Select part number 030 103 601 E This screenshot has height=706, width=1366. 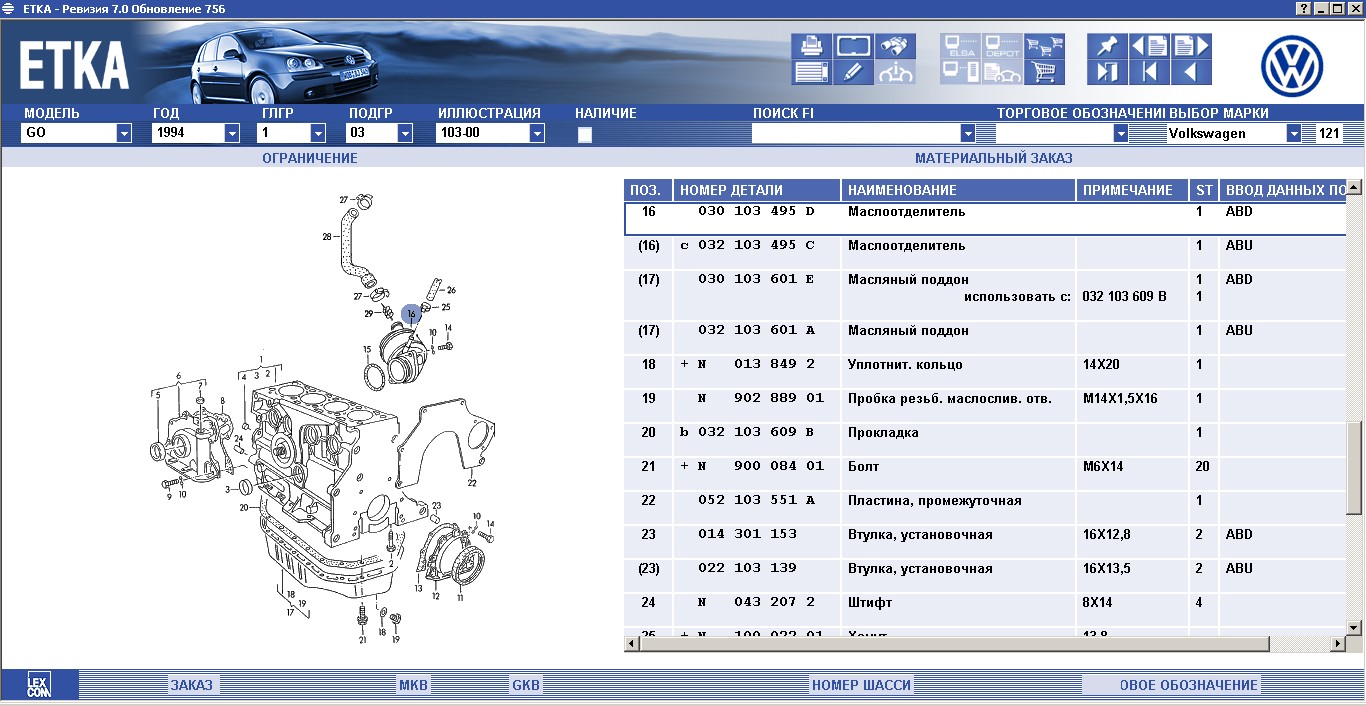pos(756,279)
